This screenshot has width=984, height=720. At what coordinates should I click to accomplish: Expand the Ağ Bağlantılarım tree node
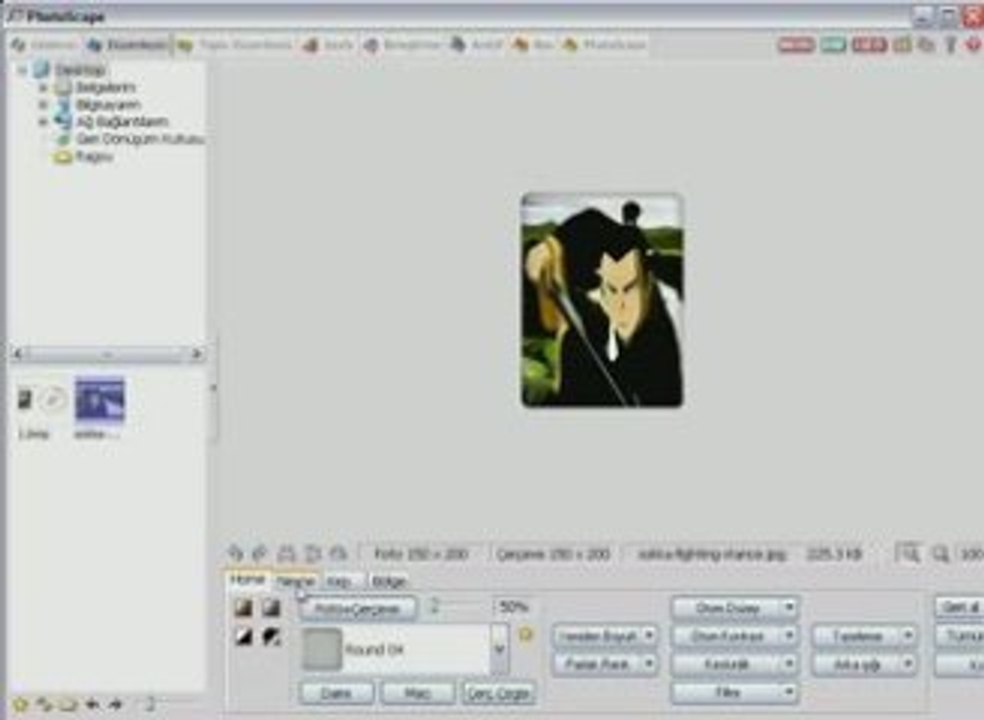click(43, 122)
